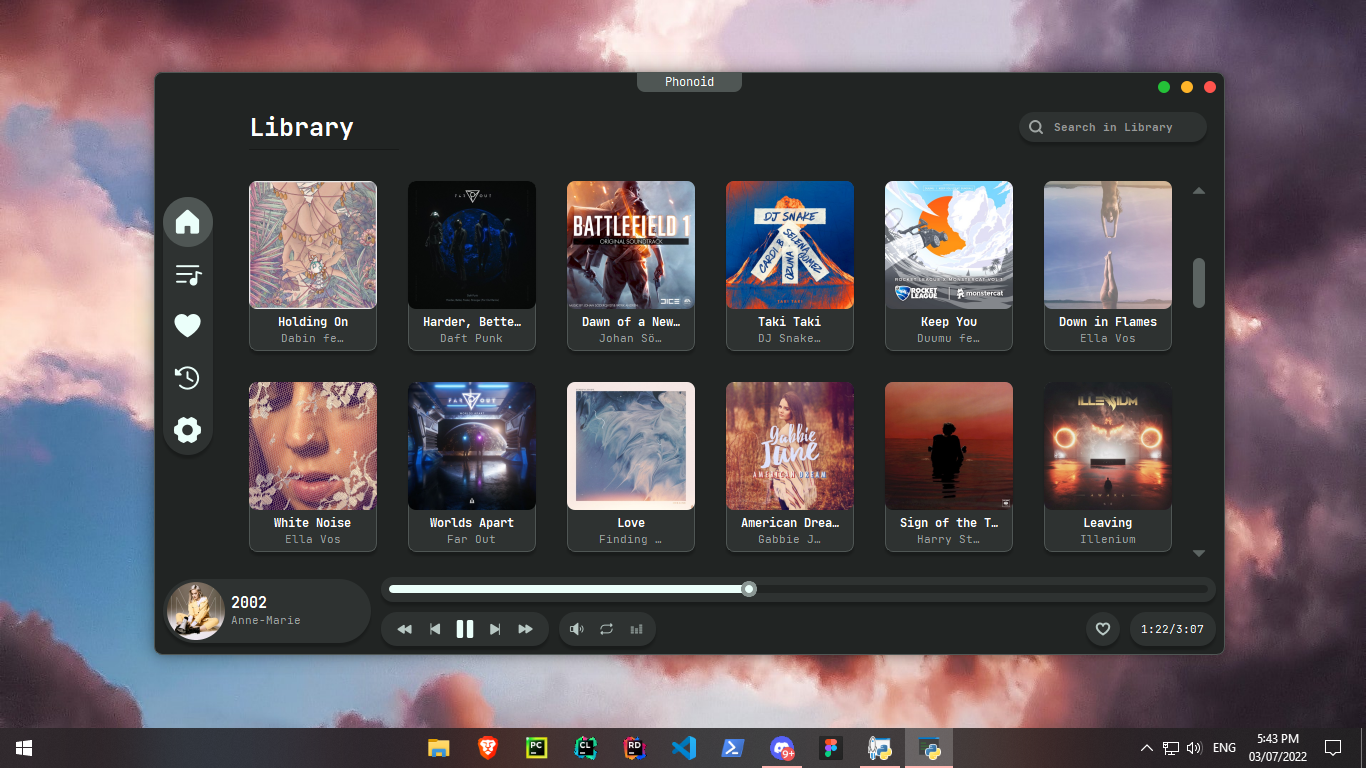Screen dimensions: 1366x768
Task: Open the playlists music-note sidebar icon
Action: coord(188,275)
